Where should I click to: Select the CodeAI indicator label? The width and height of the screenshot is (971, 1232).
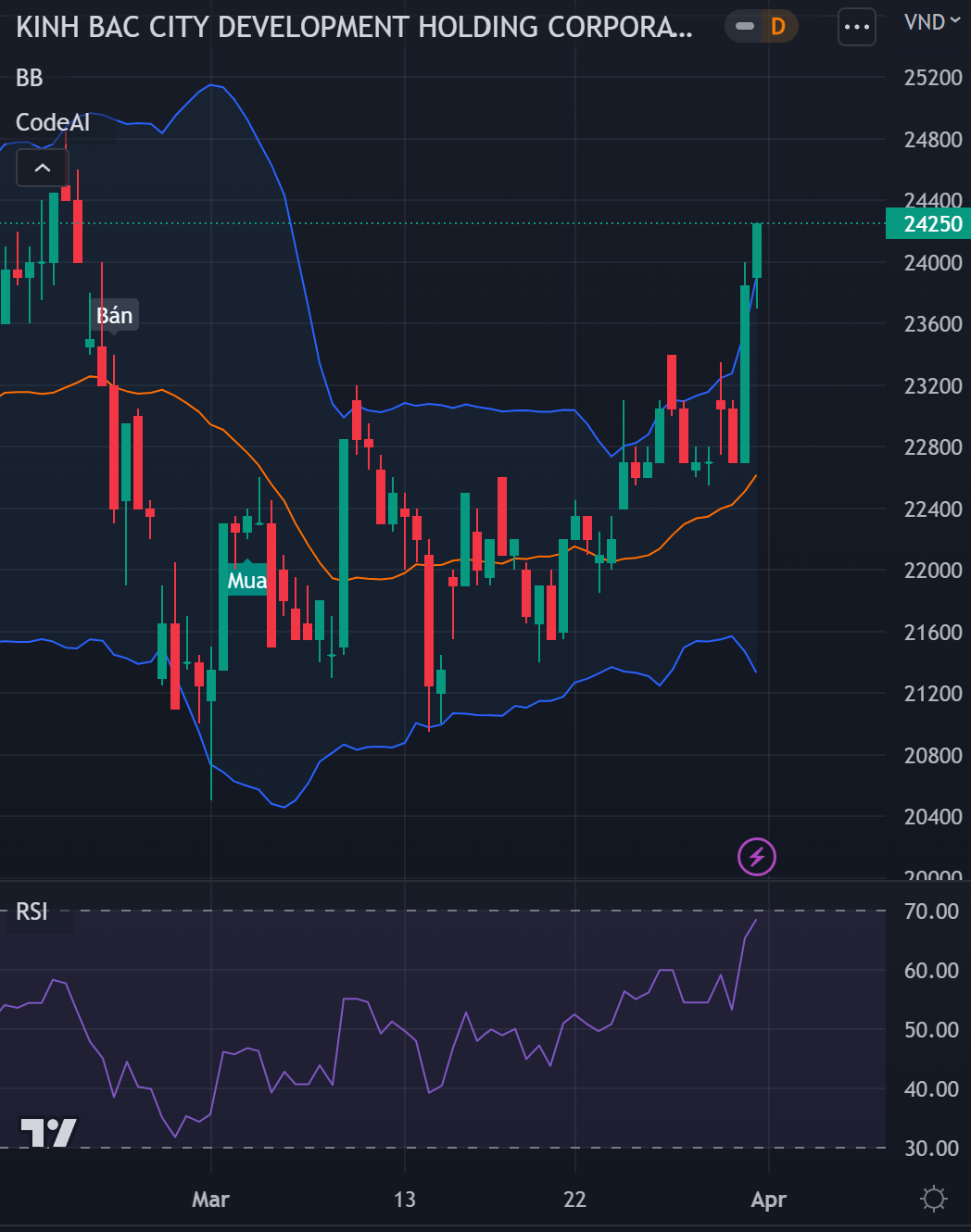(x=53, y=122)
